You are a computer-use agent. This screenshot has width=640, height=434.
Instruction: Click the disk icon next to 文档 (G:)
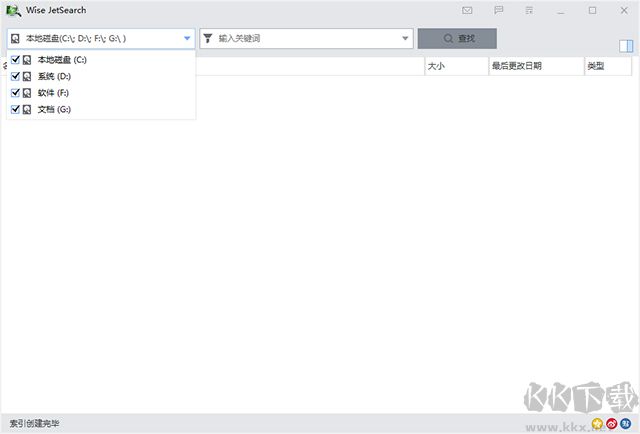pos(27,109)
